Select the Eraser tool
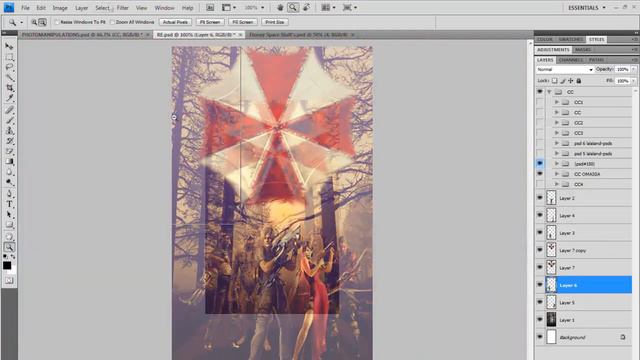Viewport: 640px width, 360px height. pos(9,151)
